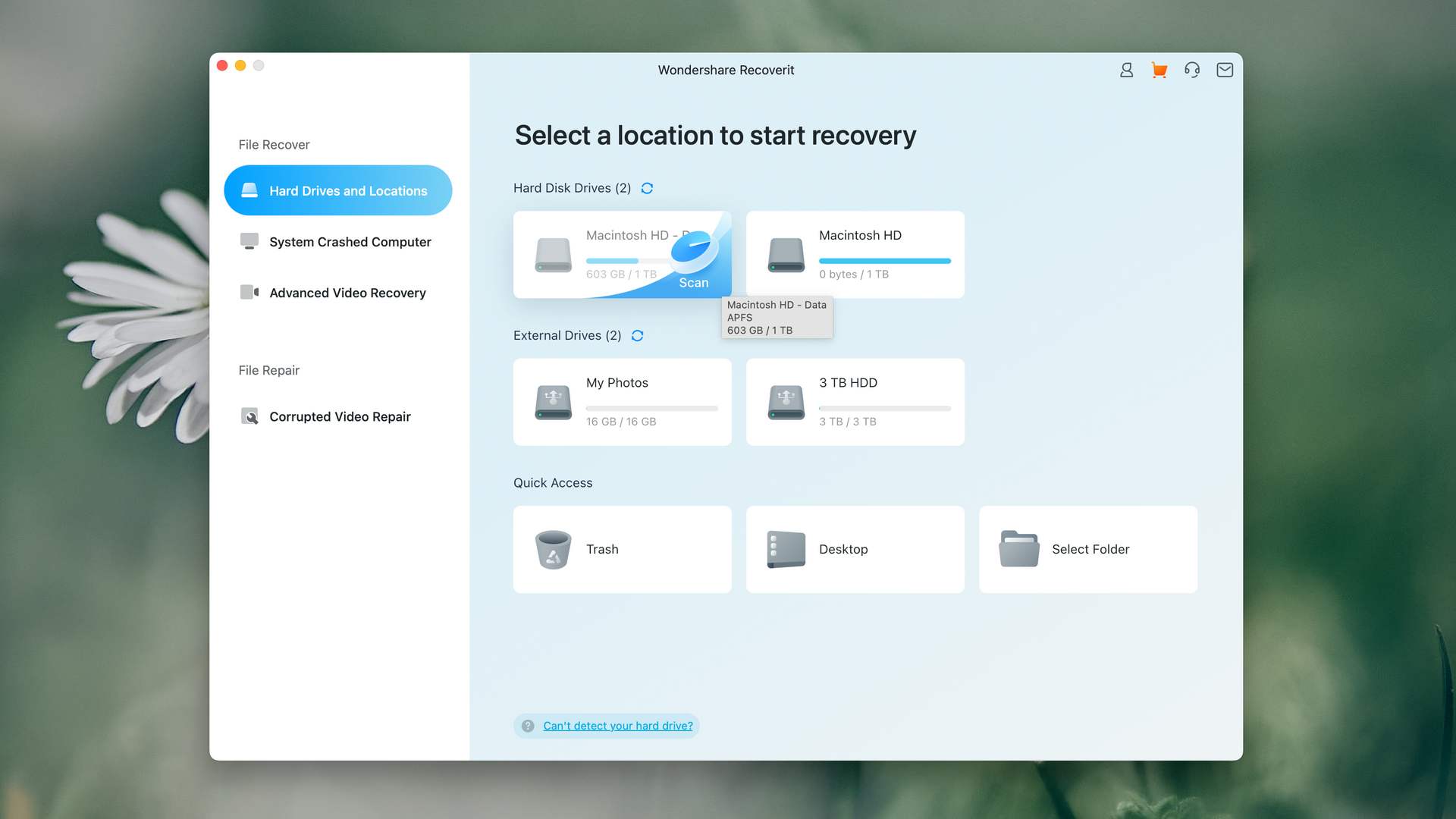Screen dimensions: 1456x819
Task: Click the Hard Drives and Locations sidebar icon
Action: click(249, 190)
